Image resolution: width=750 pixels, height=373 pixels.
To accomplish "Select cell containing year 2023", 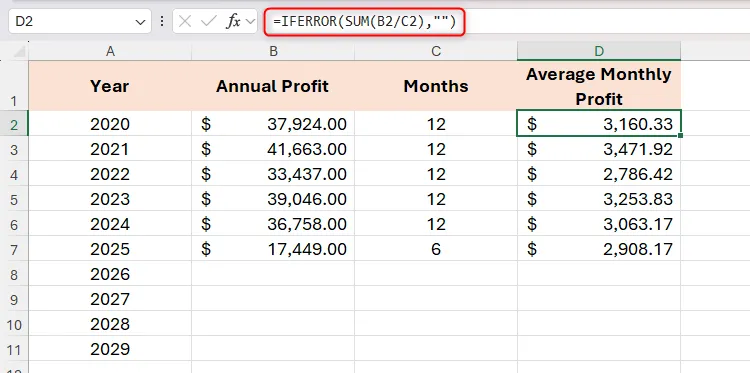I will pyautogui.click(x=110, y=198).
